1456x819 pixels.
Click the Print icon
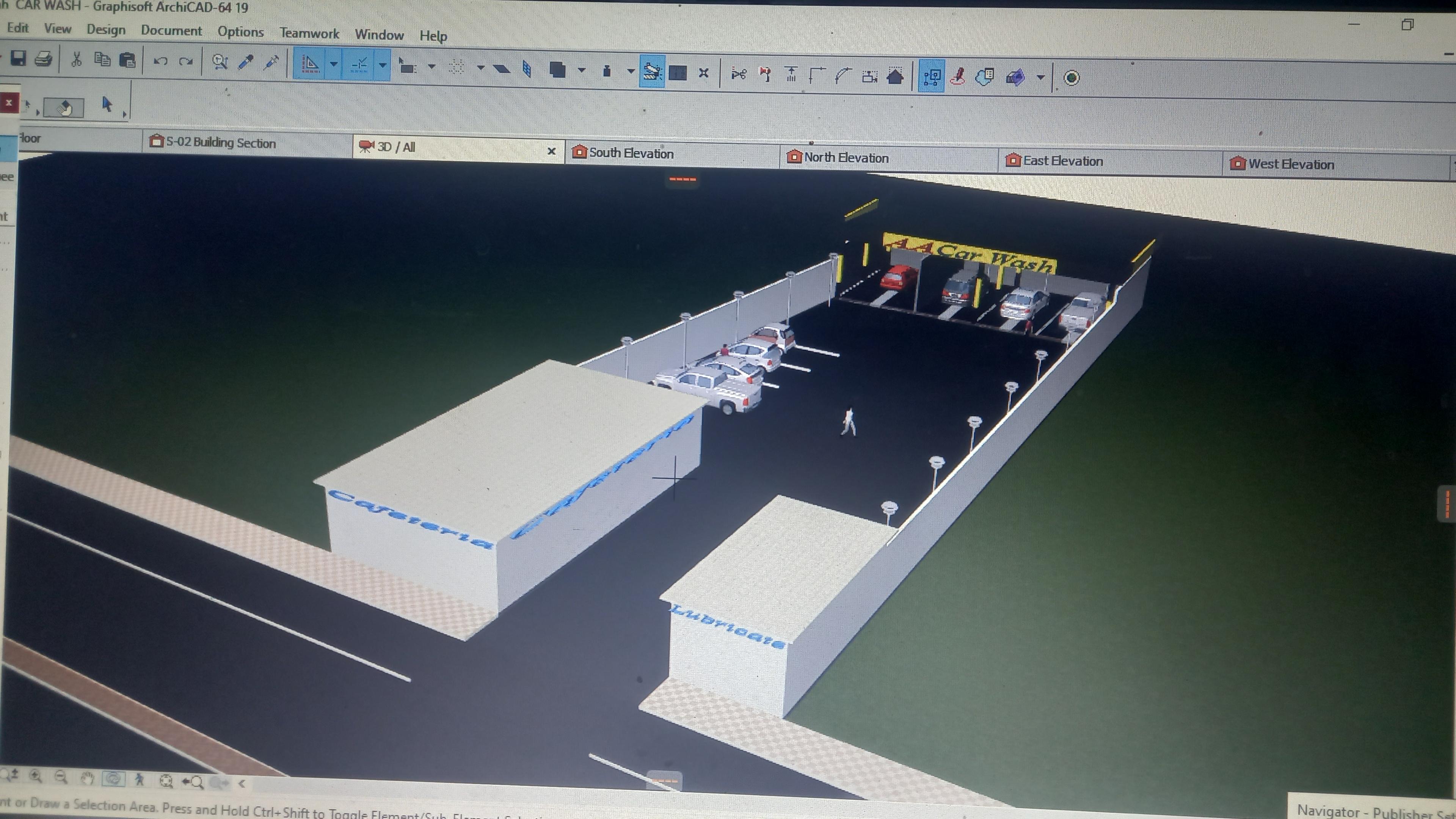pyautogui.click(x=44, y=59)
